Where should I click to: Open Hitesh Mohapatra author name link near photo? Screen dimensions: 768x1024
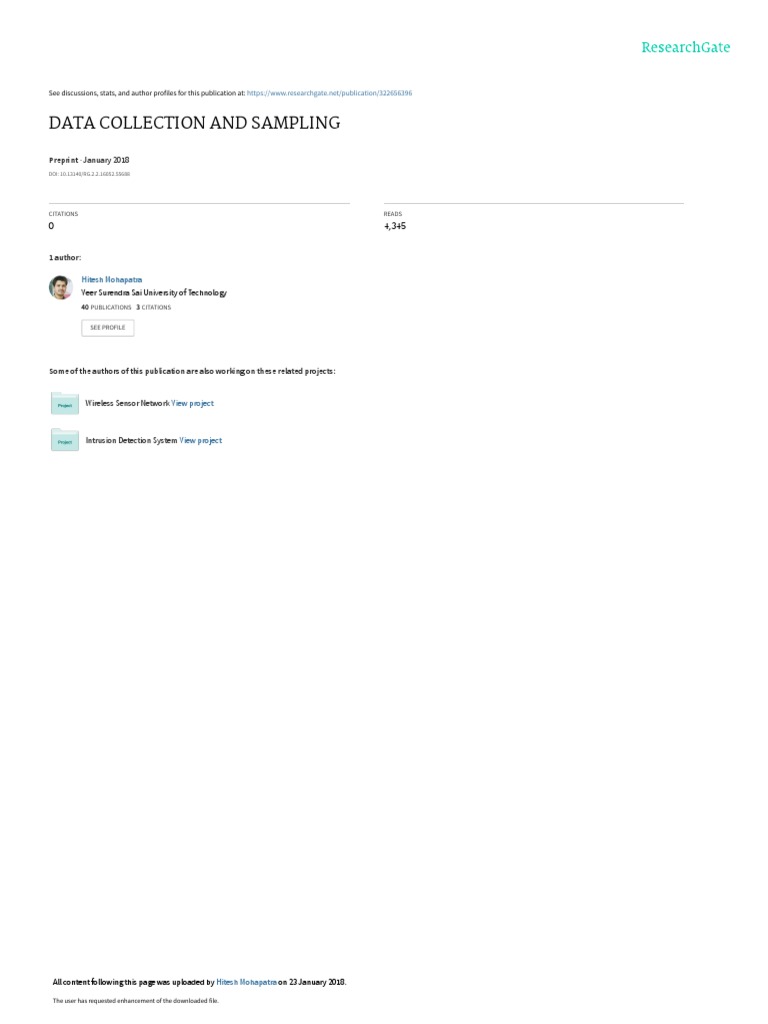(x=112, y=280)
